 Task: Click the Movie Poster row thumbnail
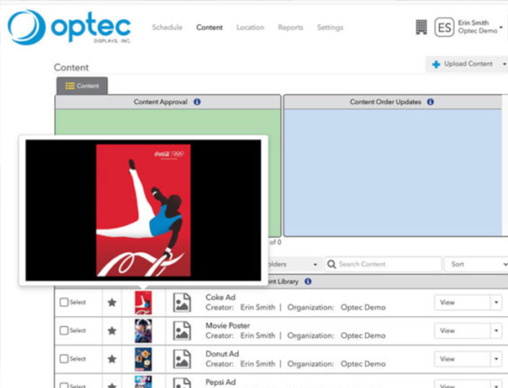(x=143, y=331)
